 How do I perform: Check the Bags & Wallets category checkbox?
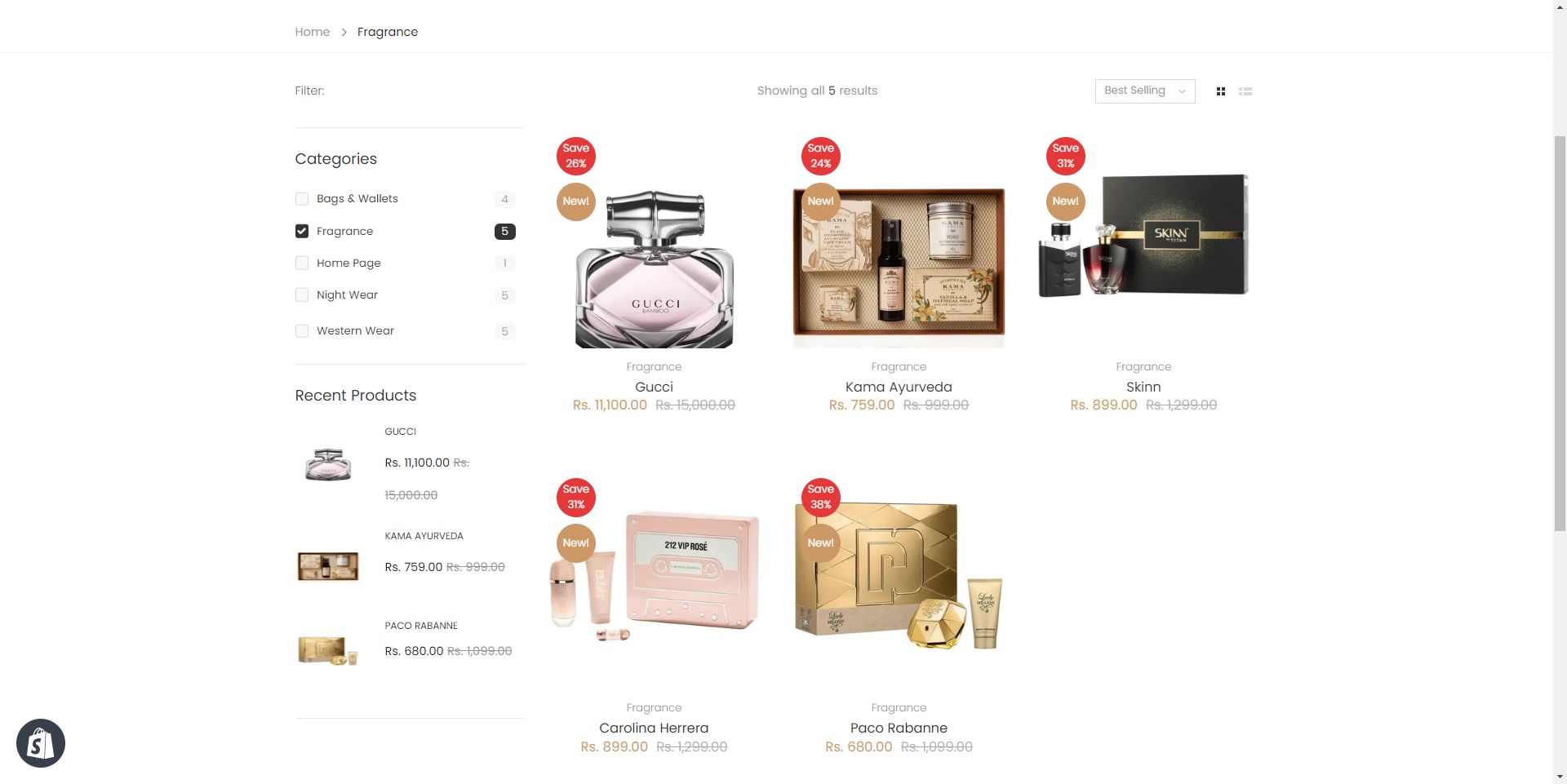(x=302, y=199)
